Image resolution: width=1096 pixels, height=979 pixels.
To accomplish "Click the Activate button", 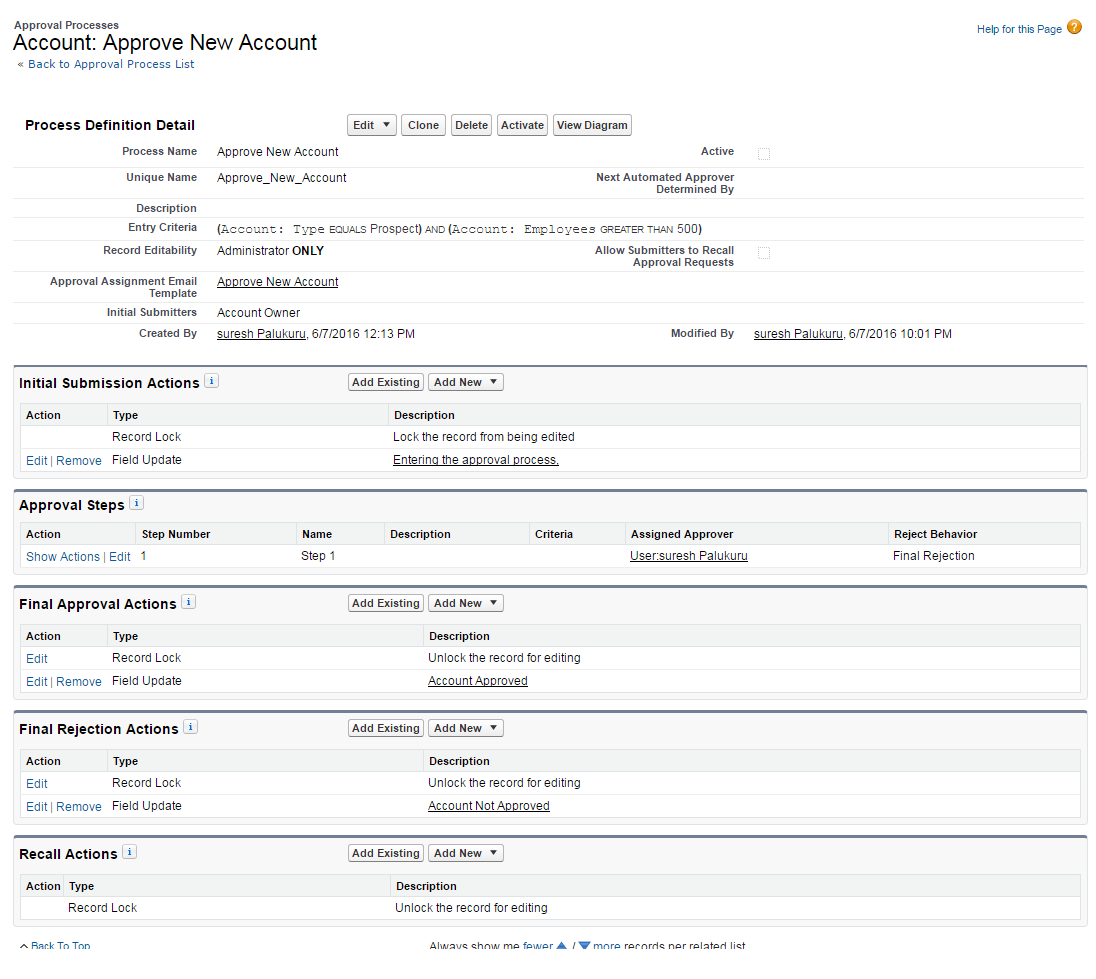I will tap(522, 125).
